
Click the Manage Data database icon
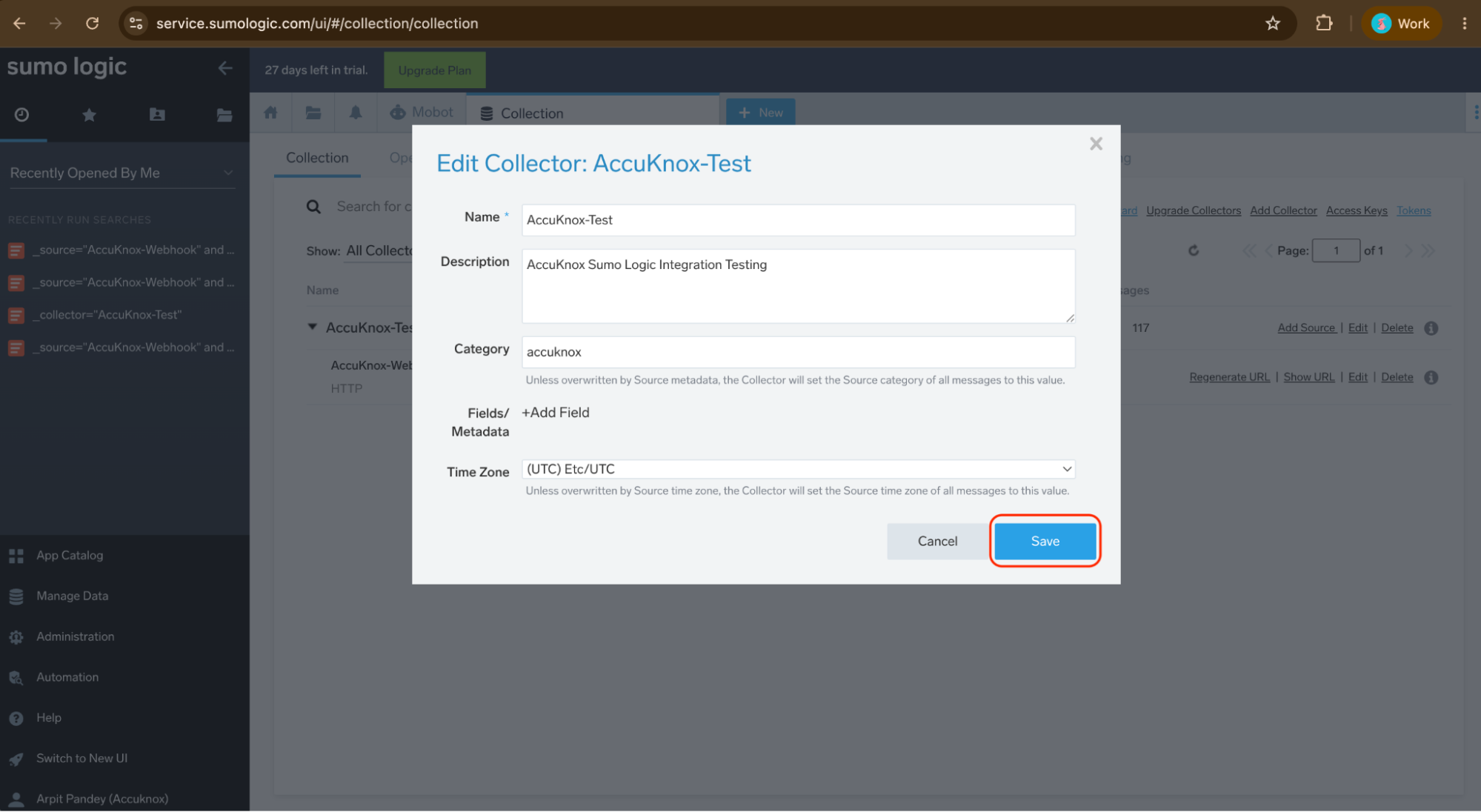[x=16, y=597]
